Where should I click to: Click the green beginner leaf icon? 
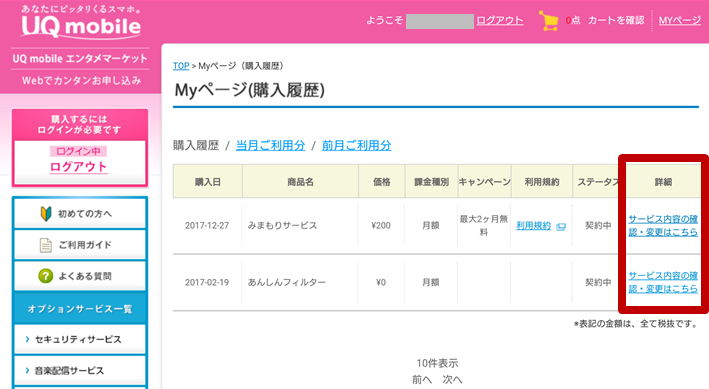pyautogui.click(x=46, y=213)
